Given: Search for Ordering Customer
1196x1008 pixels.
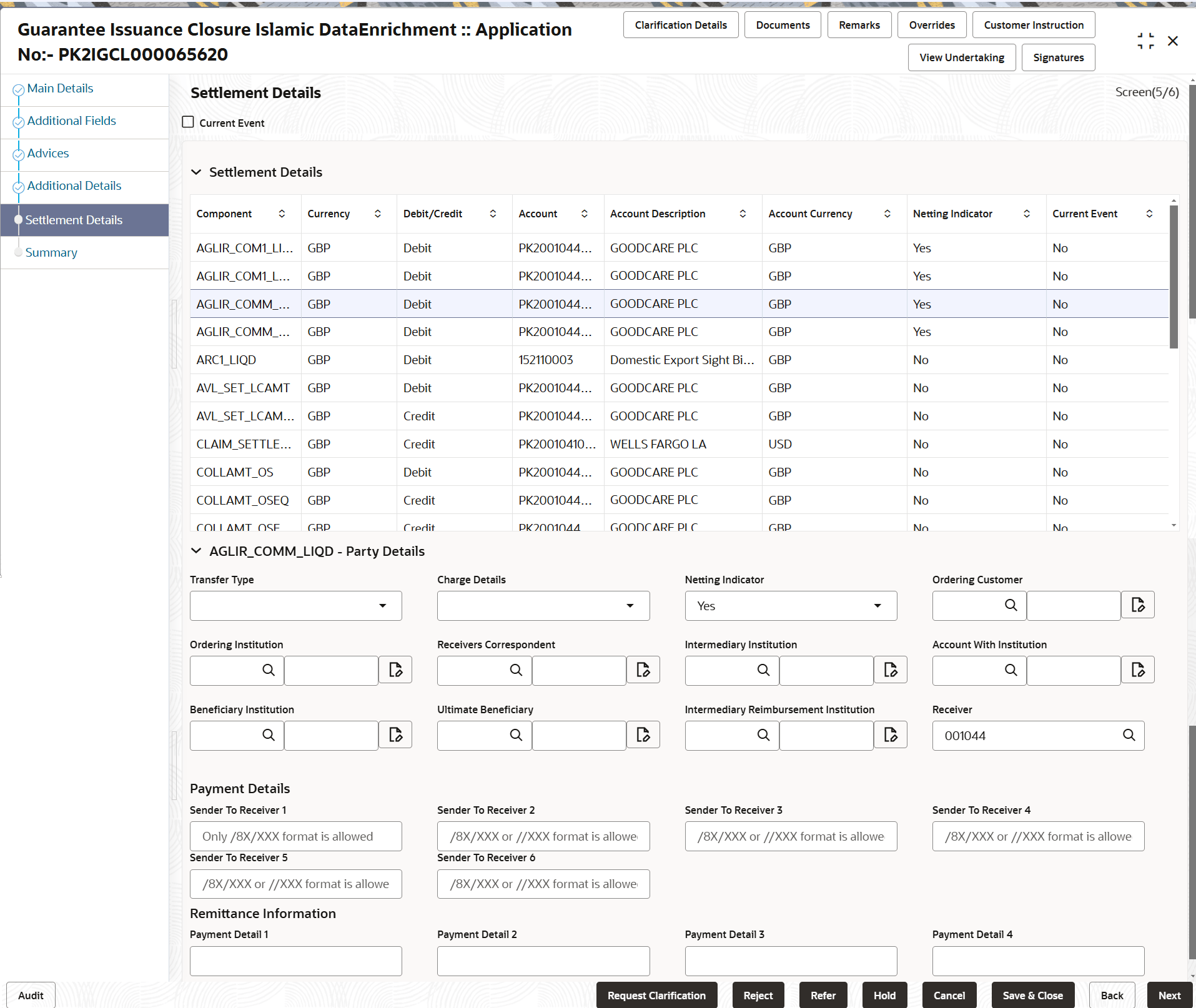Looking at the screenshot, I should (x=1011, y=605).
